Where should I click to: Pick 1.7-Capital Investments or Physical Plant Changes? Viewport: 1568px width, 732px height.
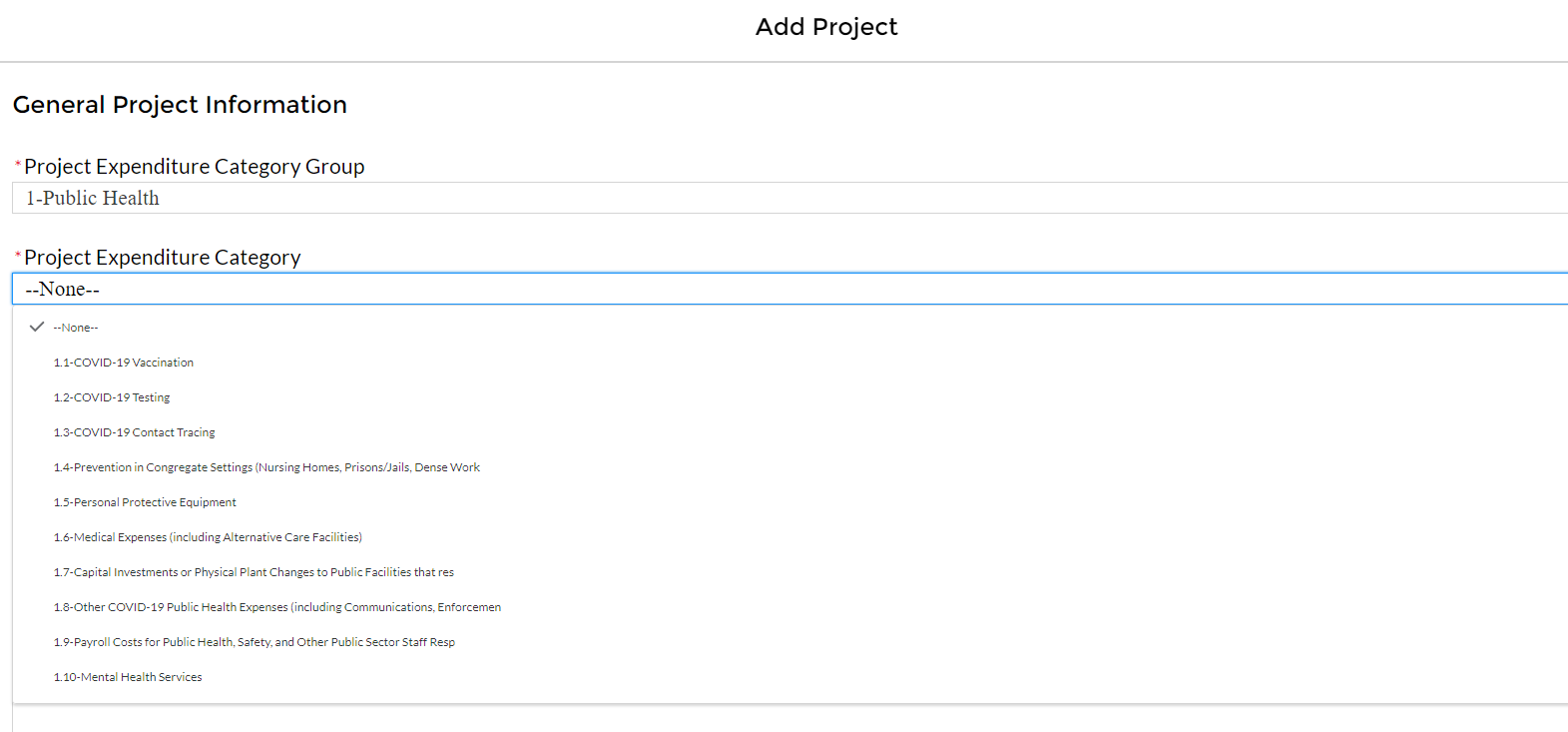254,572
